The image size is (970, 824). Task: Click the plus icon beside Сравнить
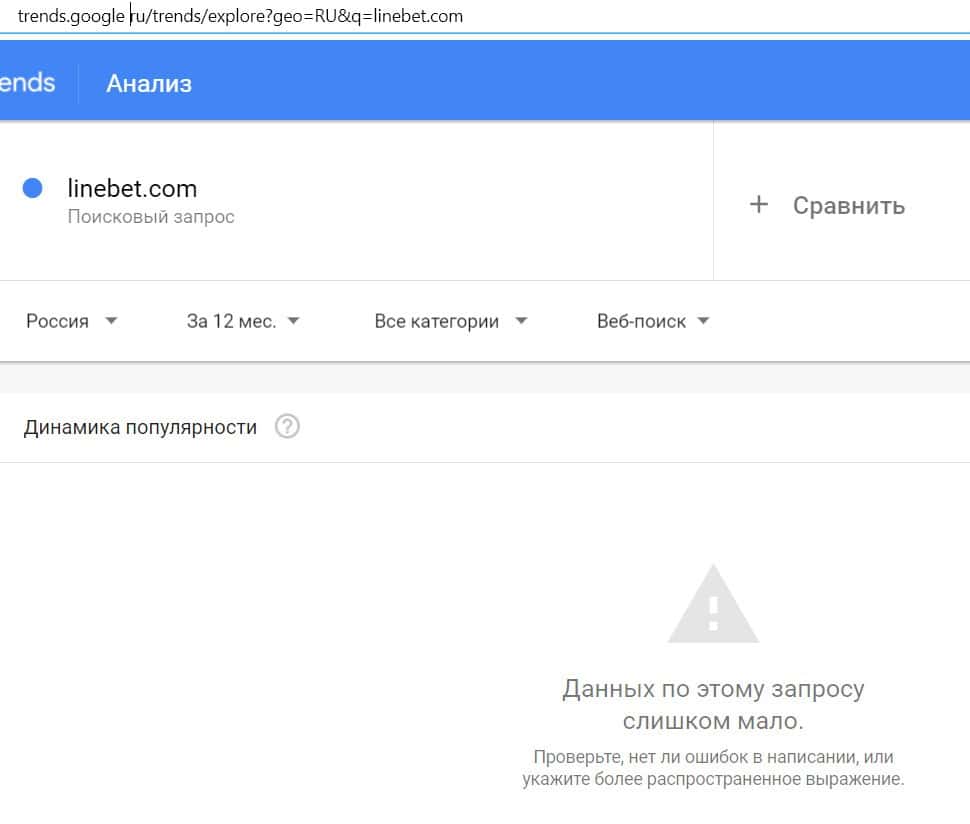[759, 205]
